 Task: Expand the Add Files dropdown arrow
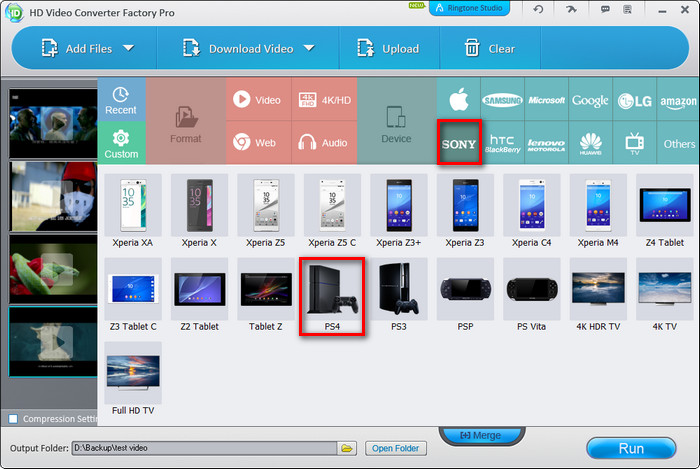[129, 48]
